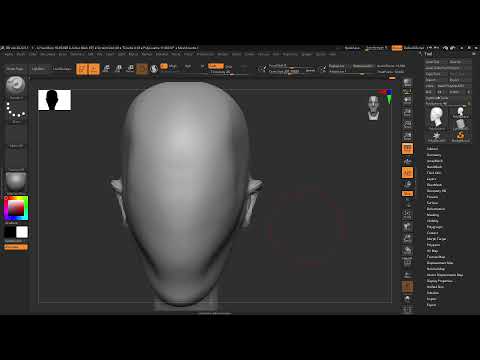Toggle Draw mode button
Viewport: 480px width, 360px height.
(94, 69)
